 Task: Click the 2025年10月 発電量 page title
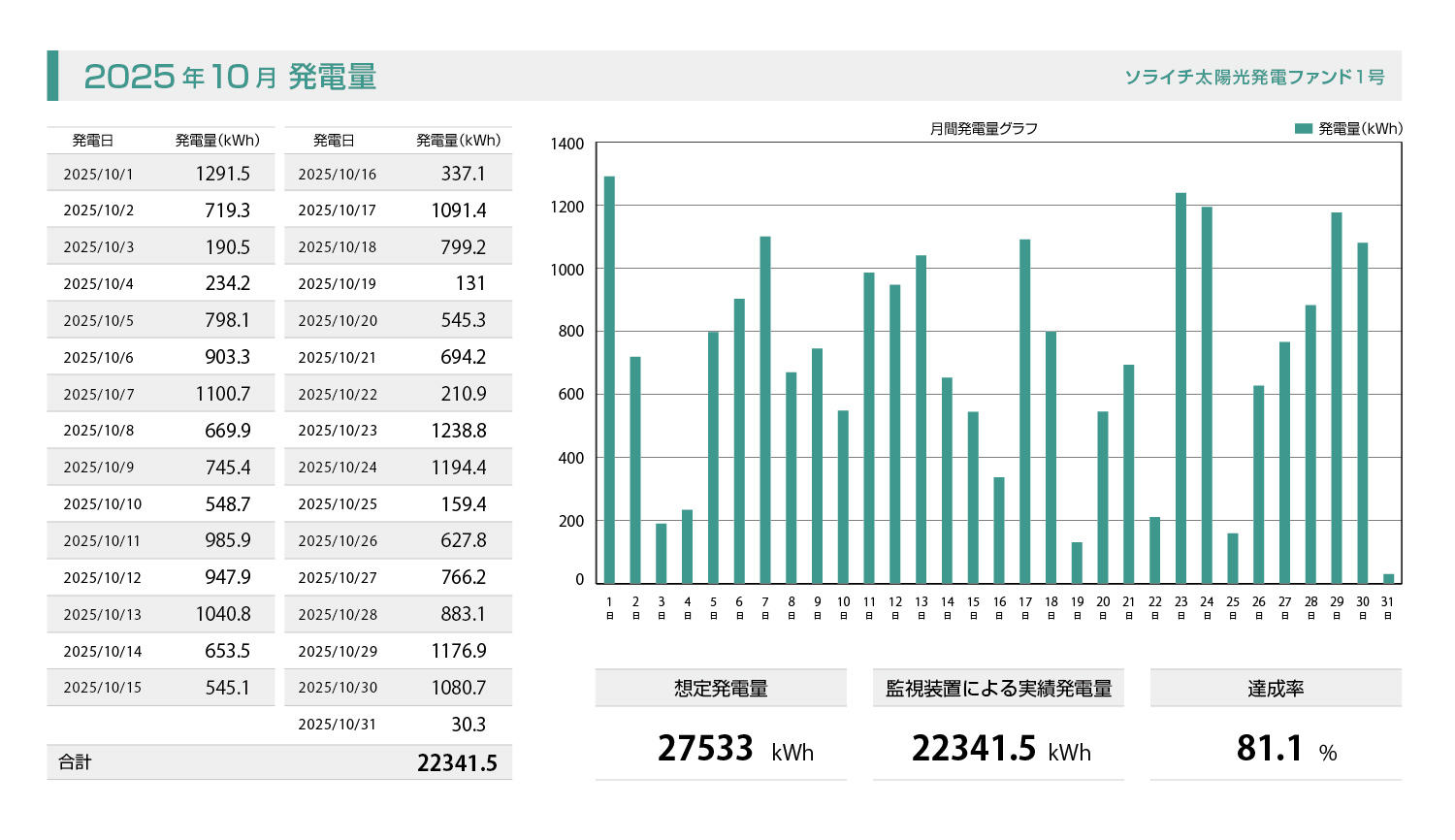230,77
